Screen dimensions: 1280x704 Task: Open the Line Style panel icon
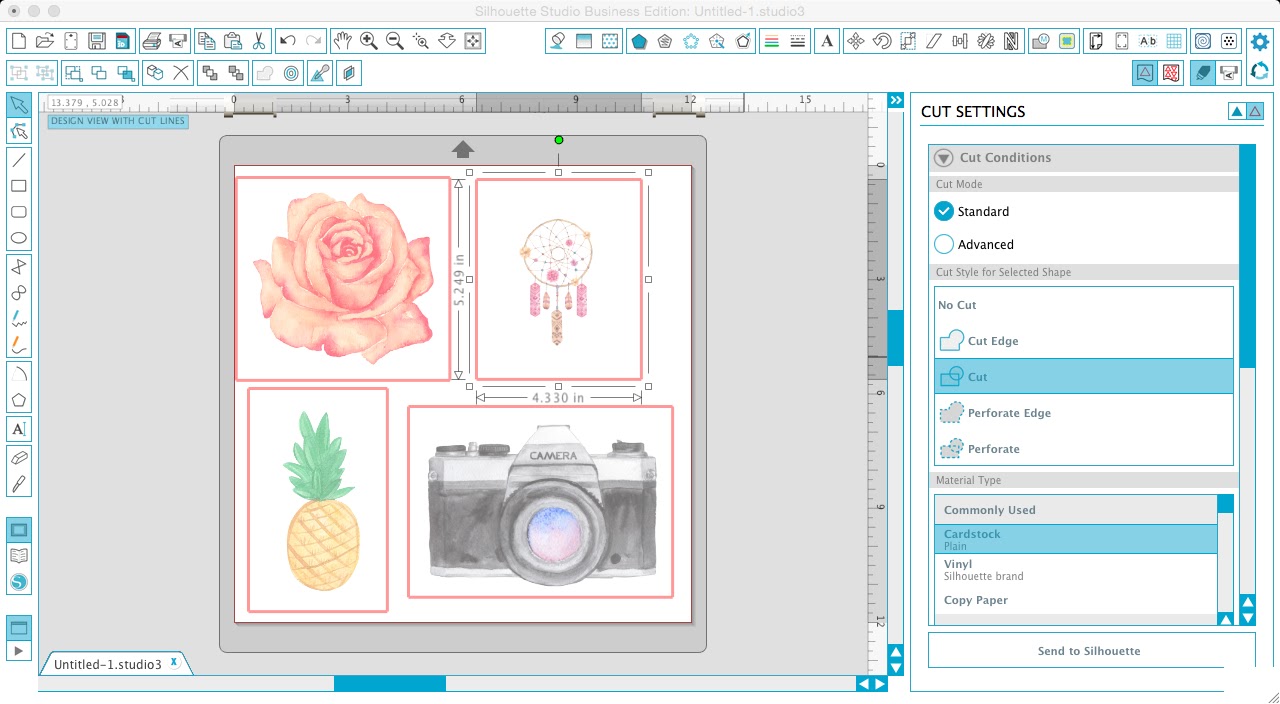[798, 41]
